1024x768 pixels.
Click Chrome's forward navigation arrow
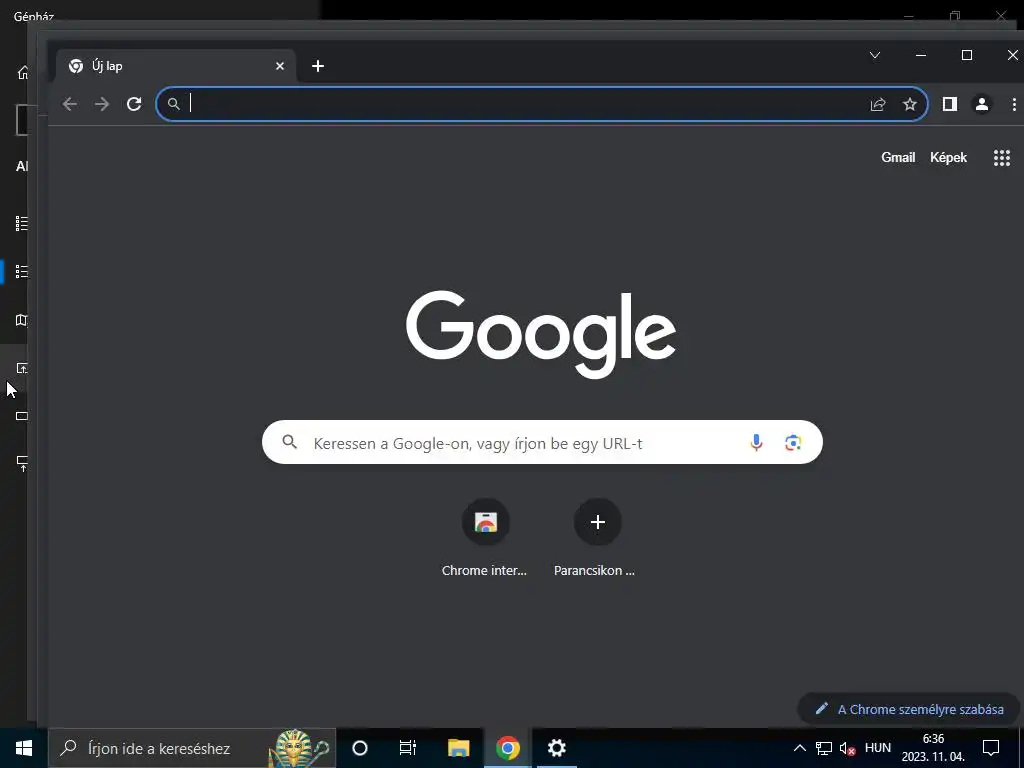(102, 104)
